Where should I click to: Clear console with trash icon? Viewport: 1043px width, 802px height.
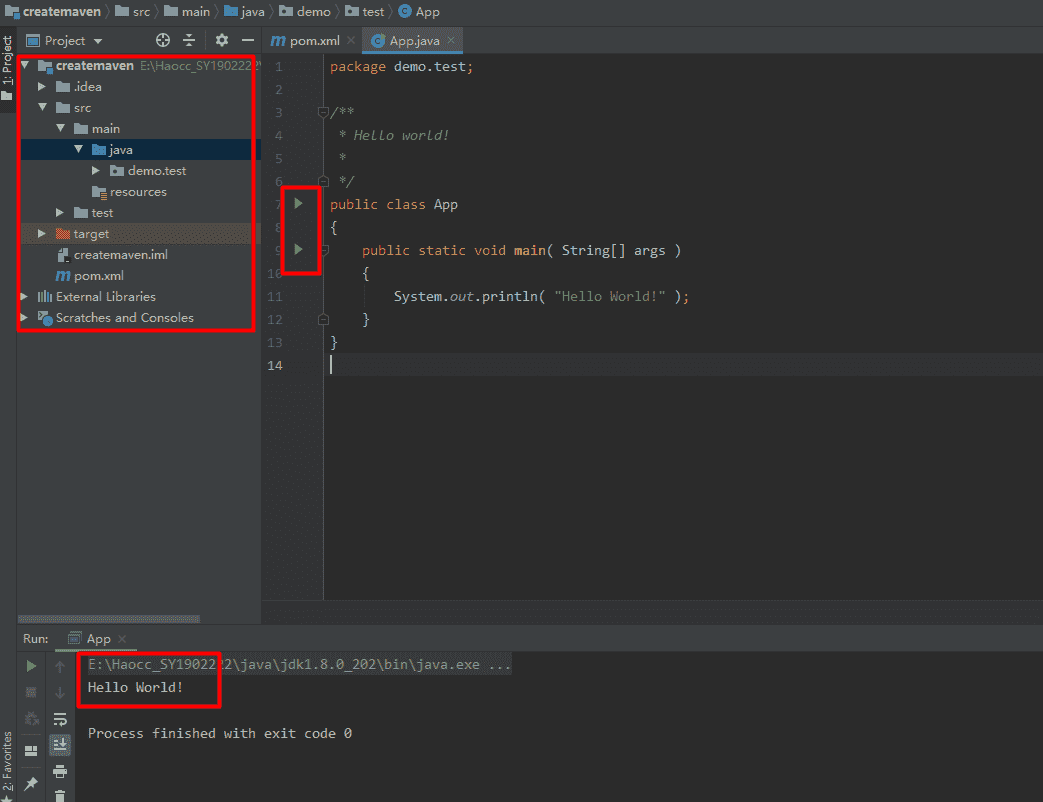click(60, 795)
